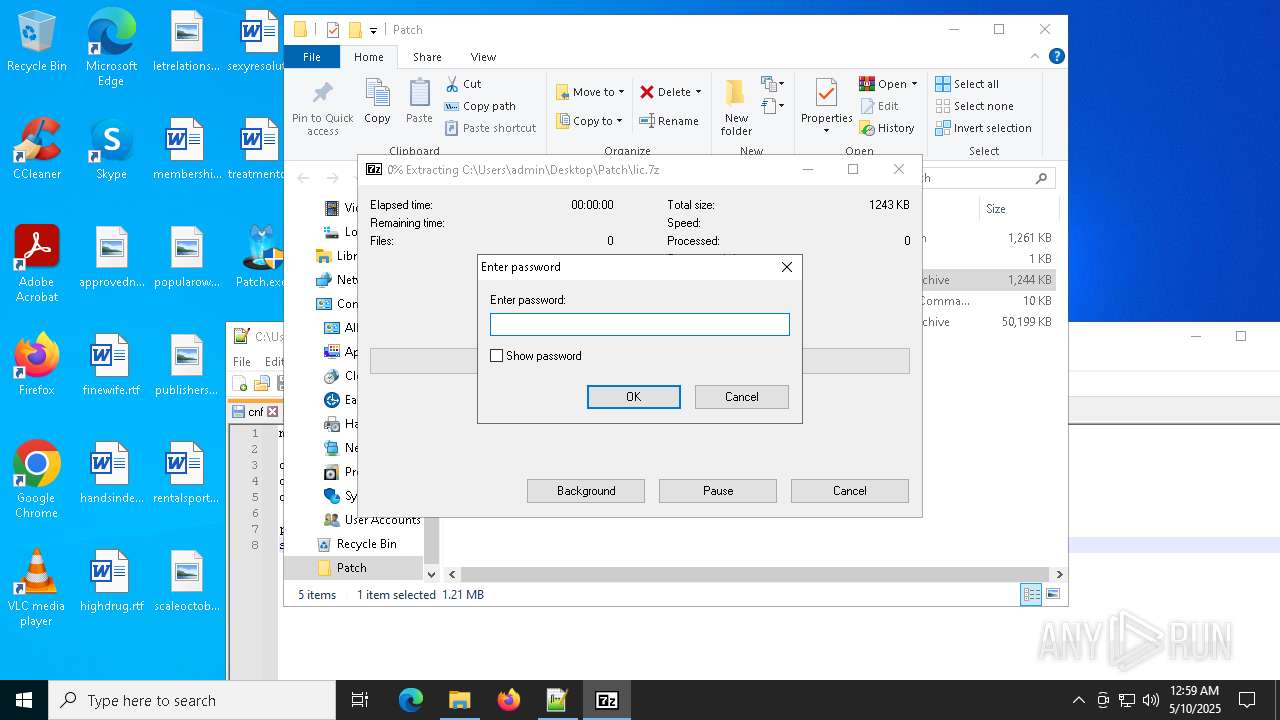Open Explorer Help question mark icon
The height and width of the screenshot is (720, 1280).
[1056, 57]
